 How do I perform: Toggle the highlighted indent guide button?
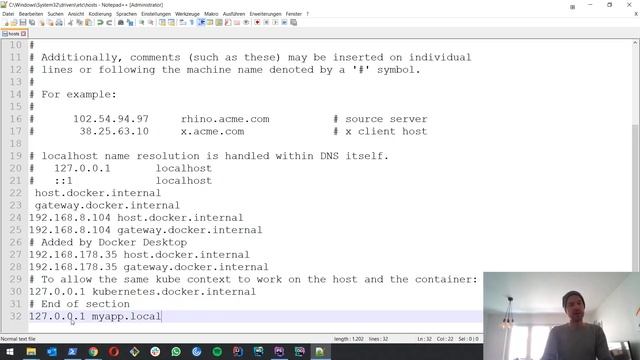[201, 22]
